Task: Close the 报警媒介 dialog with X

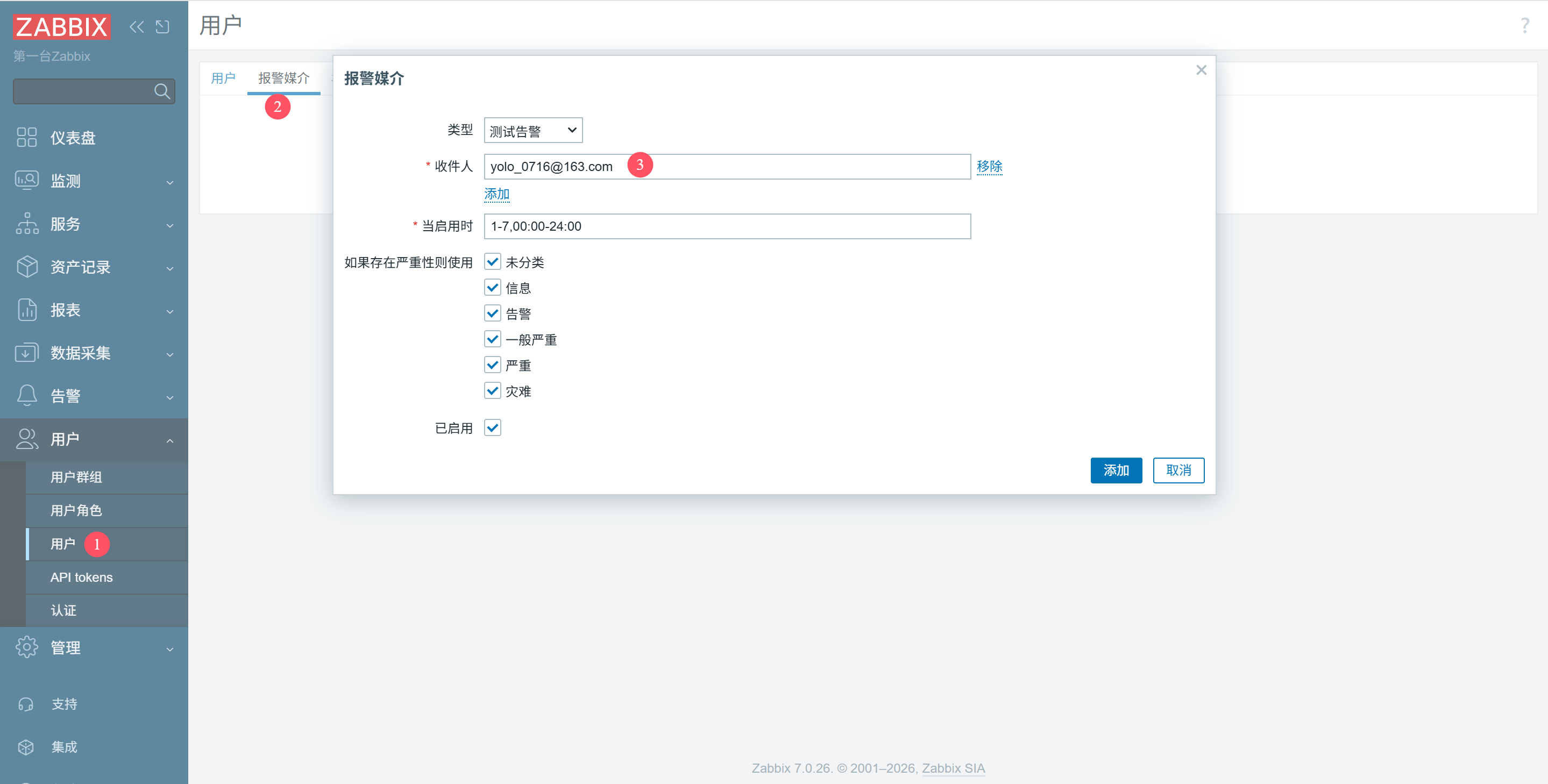Action: [1201, 70]
